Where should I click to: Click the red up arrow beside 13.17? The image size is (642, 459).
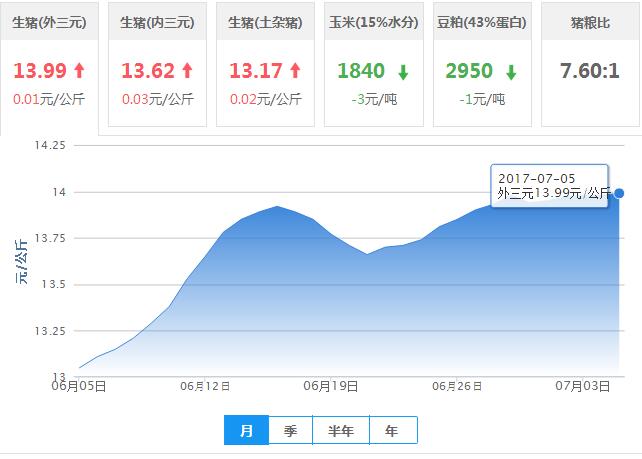pos(295,71)
